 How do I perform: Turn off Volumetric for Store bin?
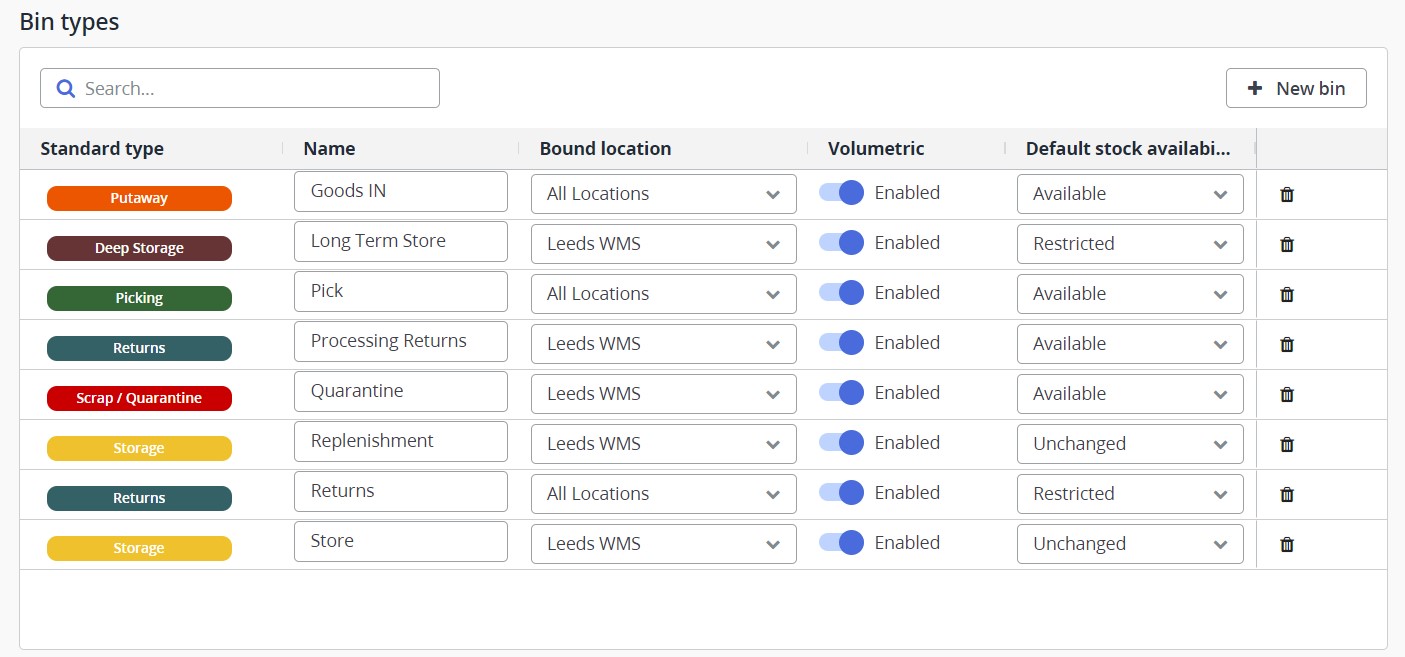841,543
